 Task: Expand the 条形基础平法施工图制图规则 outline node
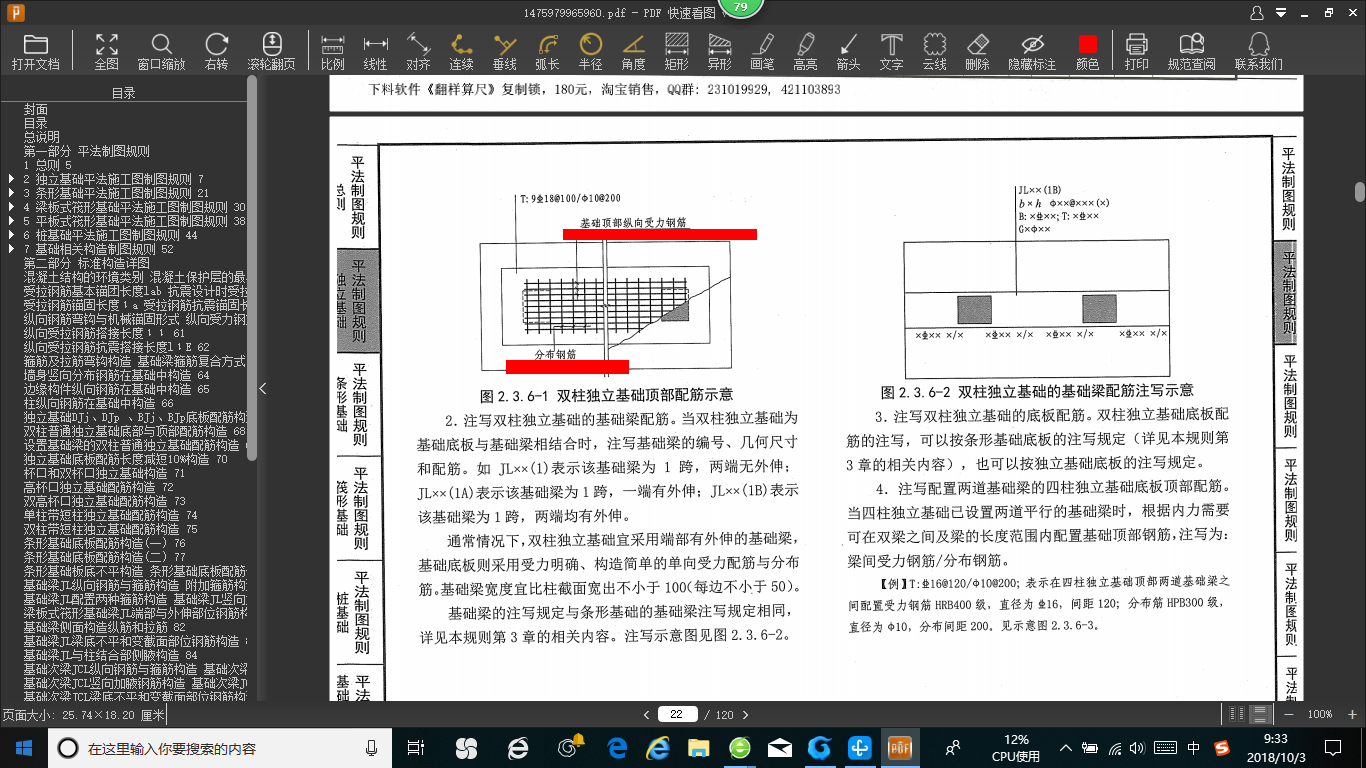[11, 193]
